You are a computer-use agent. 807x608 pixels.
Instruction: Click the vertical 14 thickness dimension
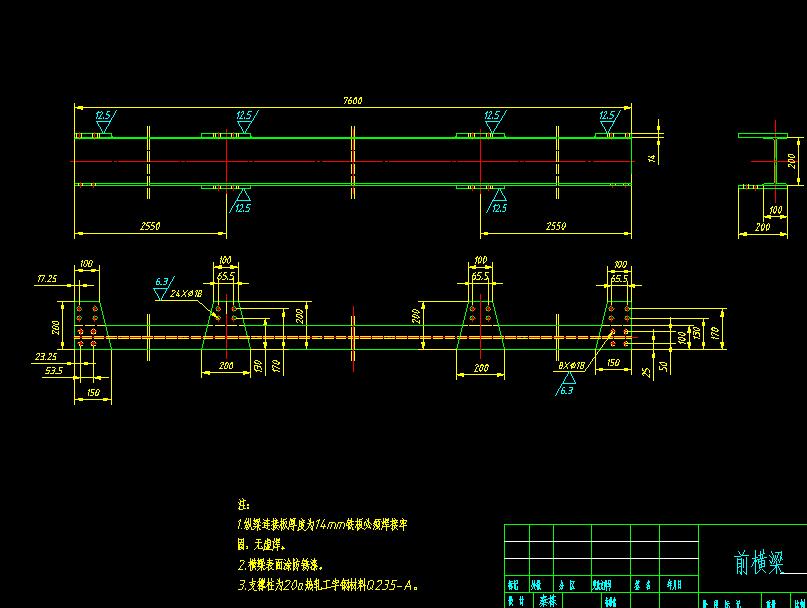coord(652,159)
